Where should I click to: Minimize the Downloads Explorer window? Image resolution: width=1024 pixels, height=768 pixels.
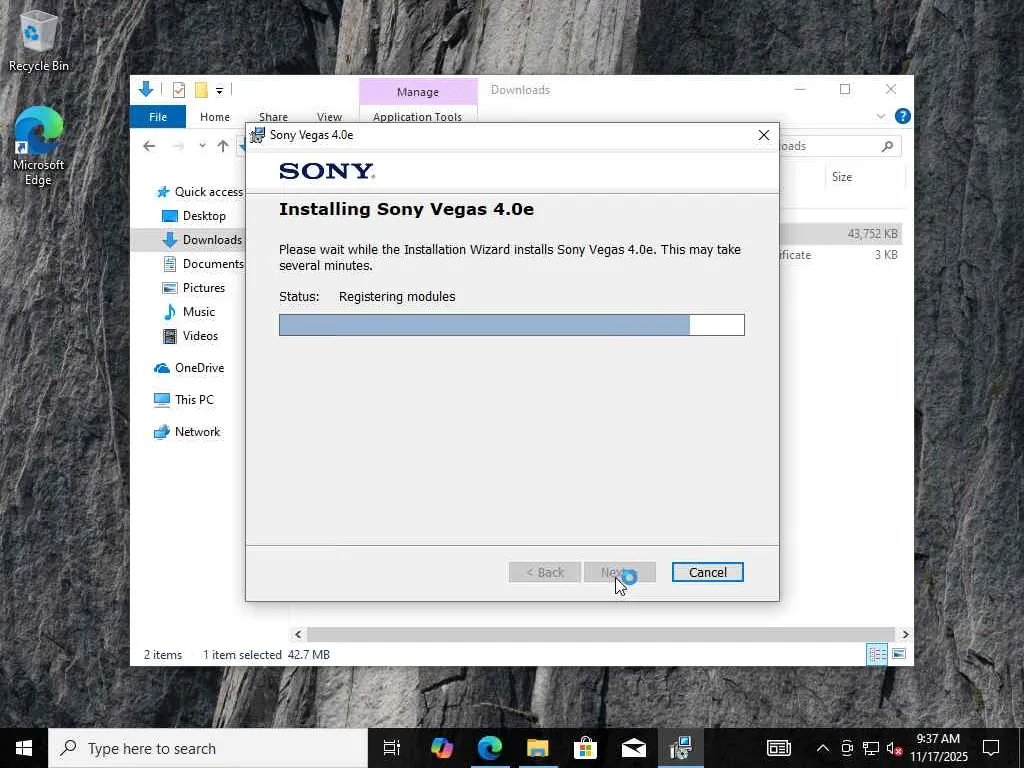pyautogui.click(x=800, y=89)
